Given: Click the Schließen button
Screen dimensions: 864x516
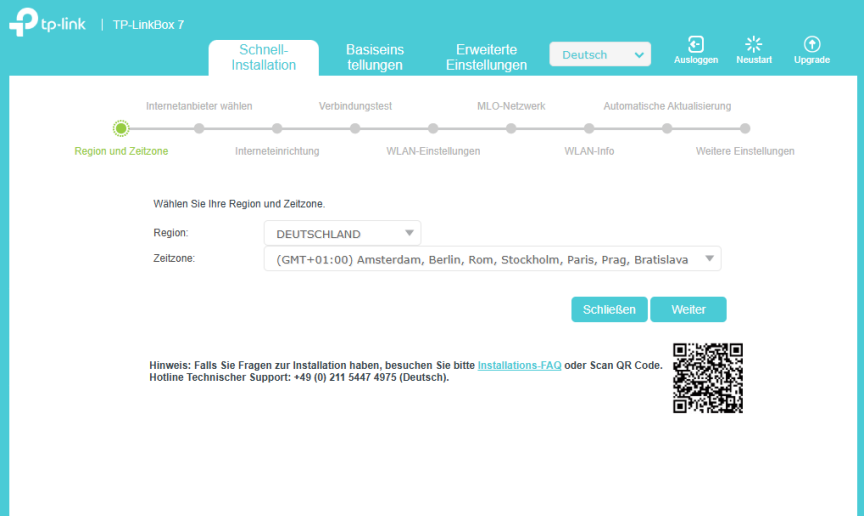Looking at the screenshot, I should [609, 309].
